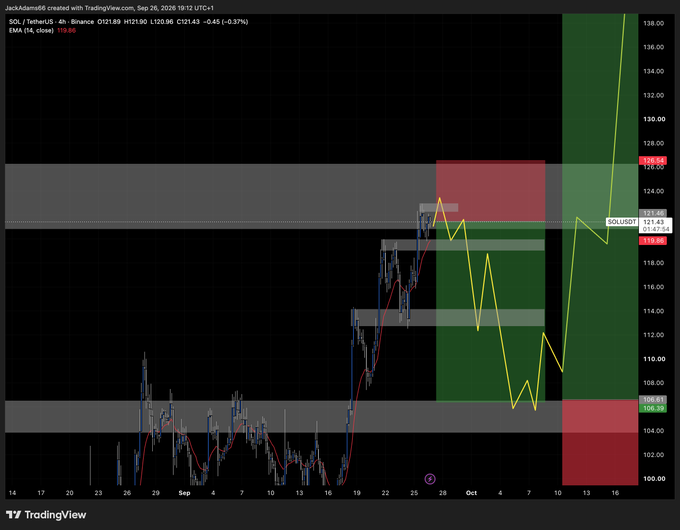Click the 116.00 price axis label
Image resolution: width=680 pixels, height=530 pixels.
[654, 287]
